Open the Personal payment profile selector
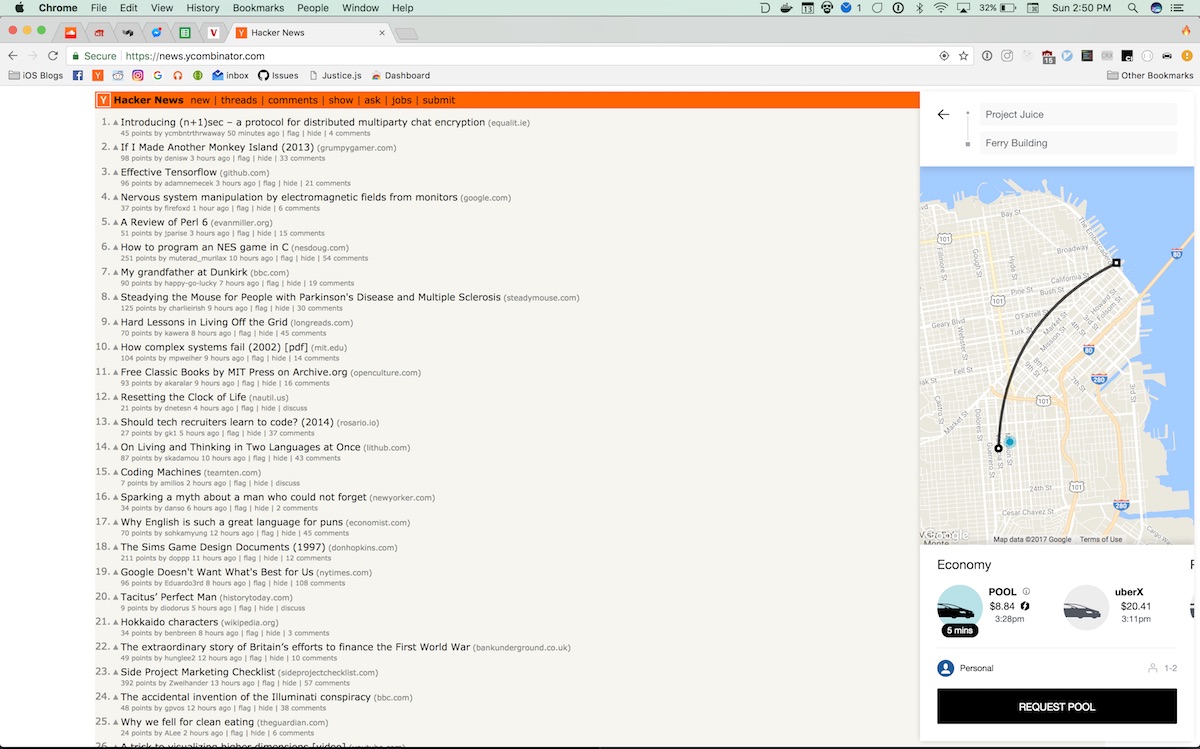The image size is (1200, 749). coord(966,668)
